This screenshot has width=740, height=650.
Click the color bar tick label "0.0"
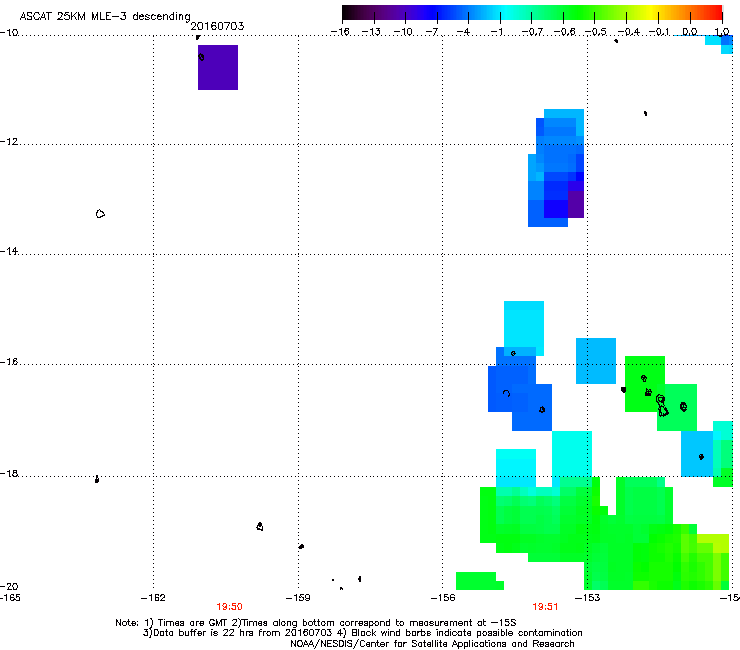click(690, 32)
